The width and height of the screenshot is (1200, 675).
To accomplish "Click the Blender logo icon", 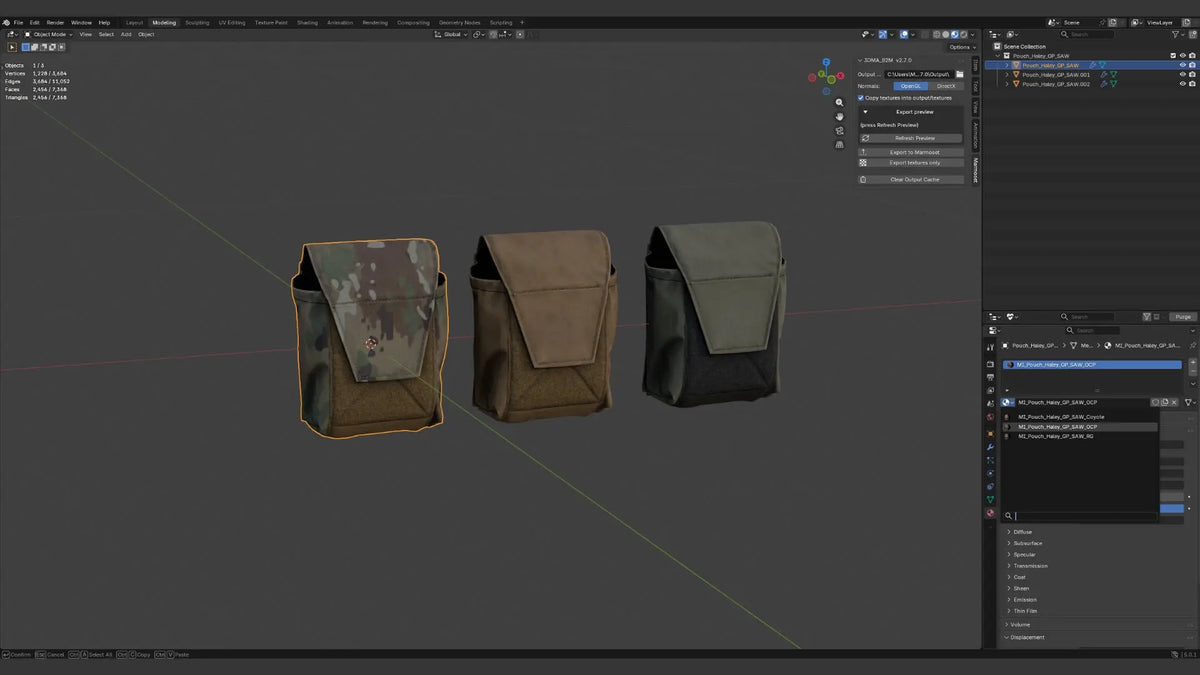I will 6,22.
